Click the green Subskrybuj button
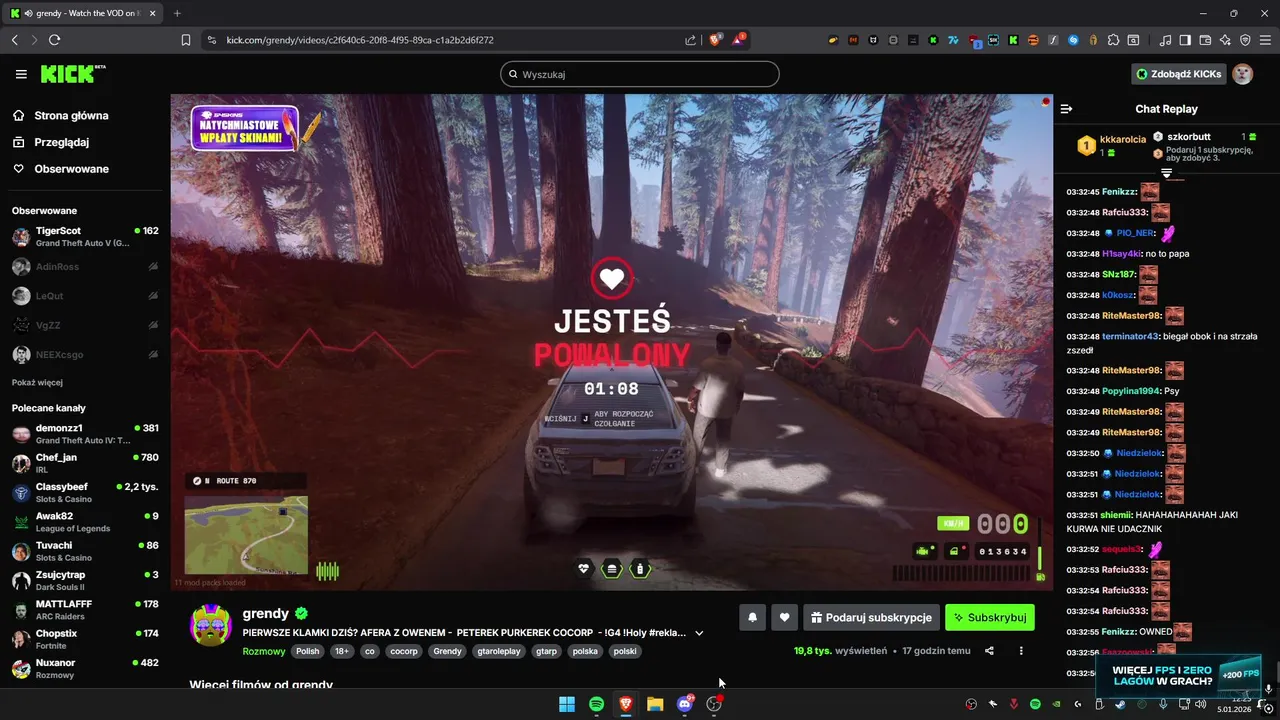The height and width of the screenshot is (720, 1280). tap(989, 617)
